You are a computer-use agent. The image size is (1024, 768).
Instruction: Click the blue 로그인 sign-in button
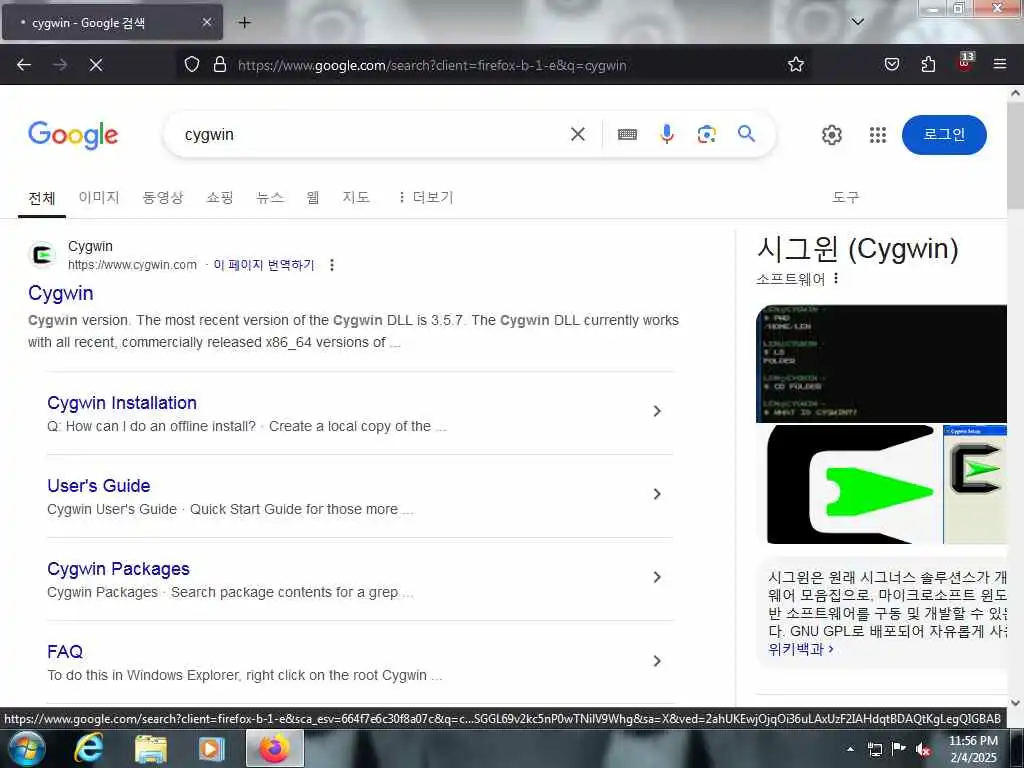click(944, 135)
